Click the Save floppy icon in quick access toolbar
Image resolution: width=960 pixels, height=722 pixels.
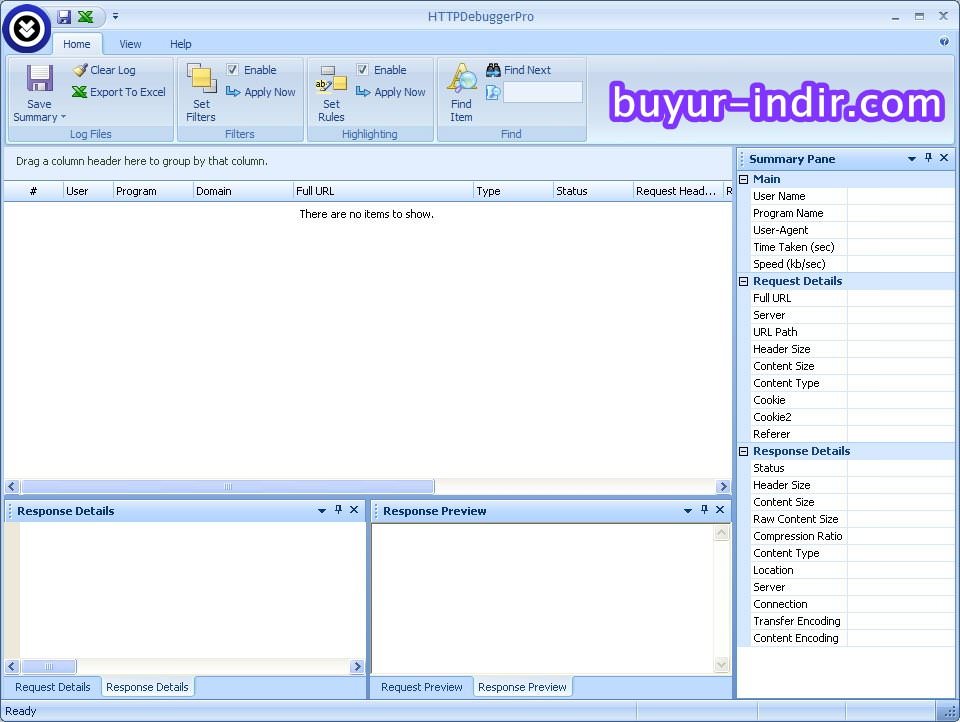[64, 17]
